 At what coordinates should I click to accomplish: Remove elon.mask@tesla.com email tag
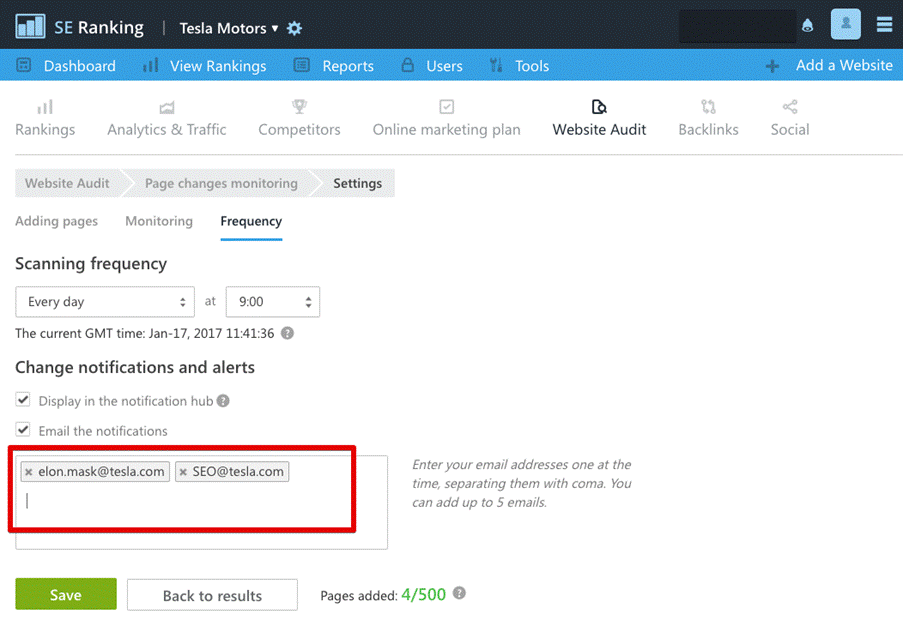pyautogui.click(x=28, y=472)
